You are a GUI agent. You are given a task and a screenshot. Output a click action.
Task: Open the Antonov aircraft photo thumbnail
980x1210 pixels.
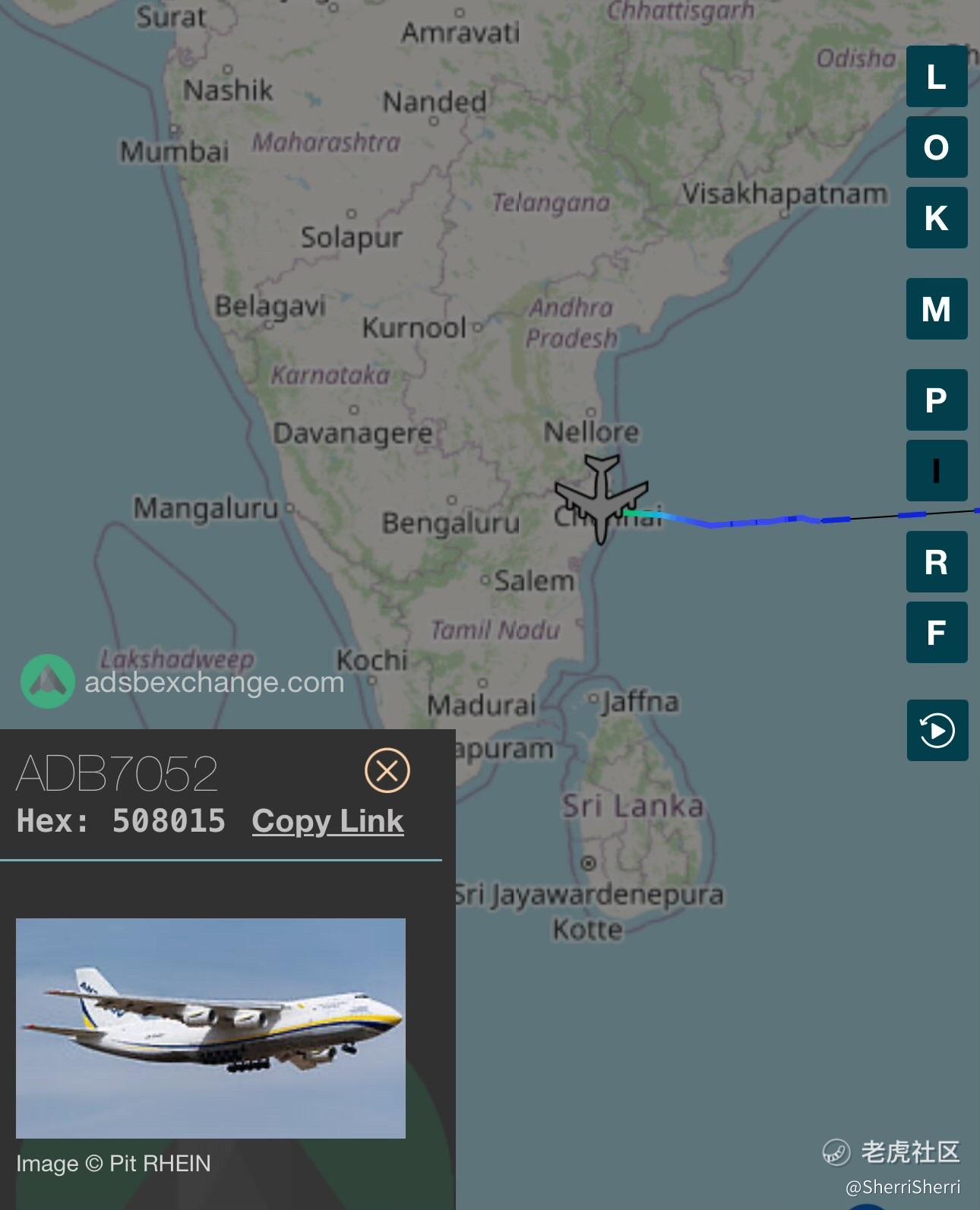click(210, 1028)
